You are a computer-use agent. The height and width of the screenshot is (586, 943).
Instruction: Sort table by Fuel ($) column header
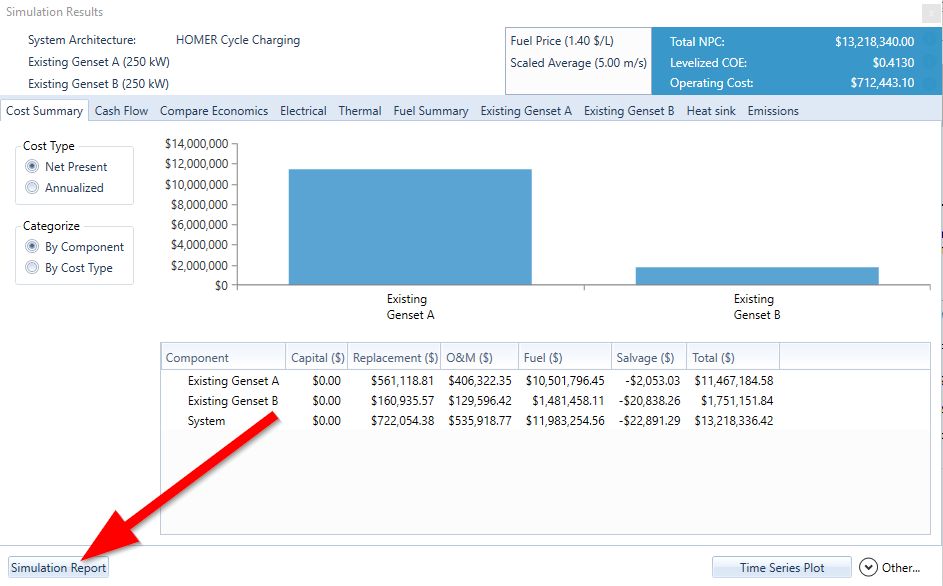[x=565, y=358]
